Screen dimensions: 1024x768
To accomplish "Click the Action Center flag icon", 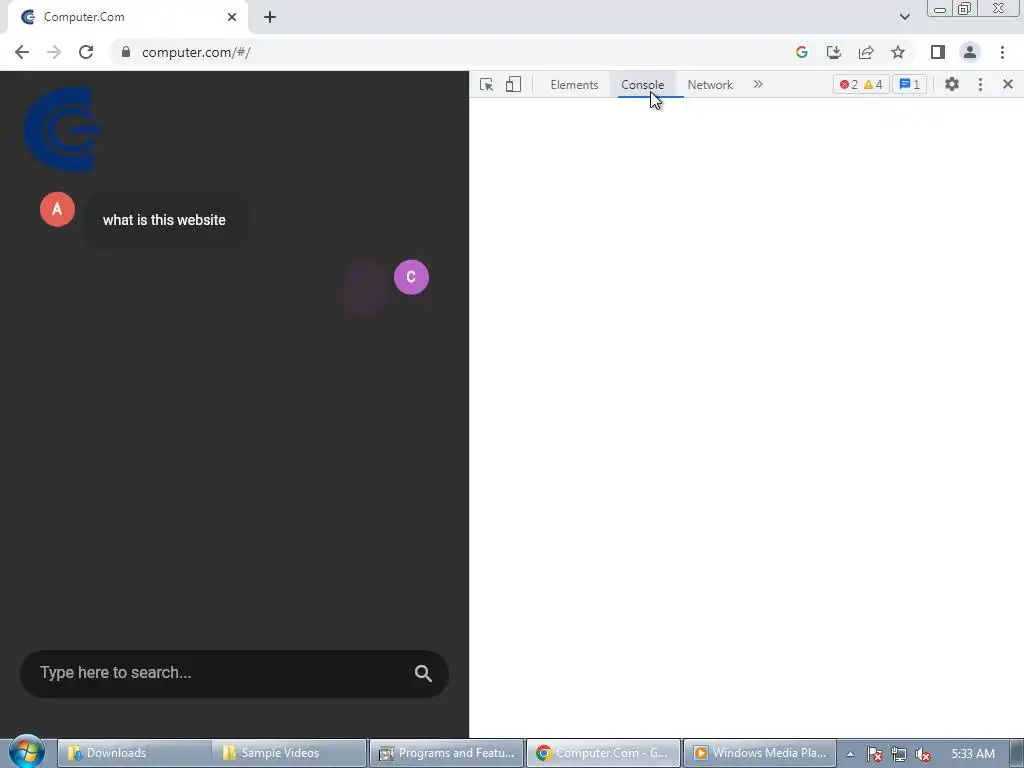I will [x=874, y=754].
